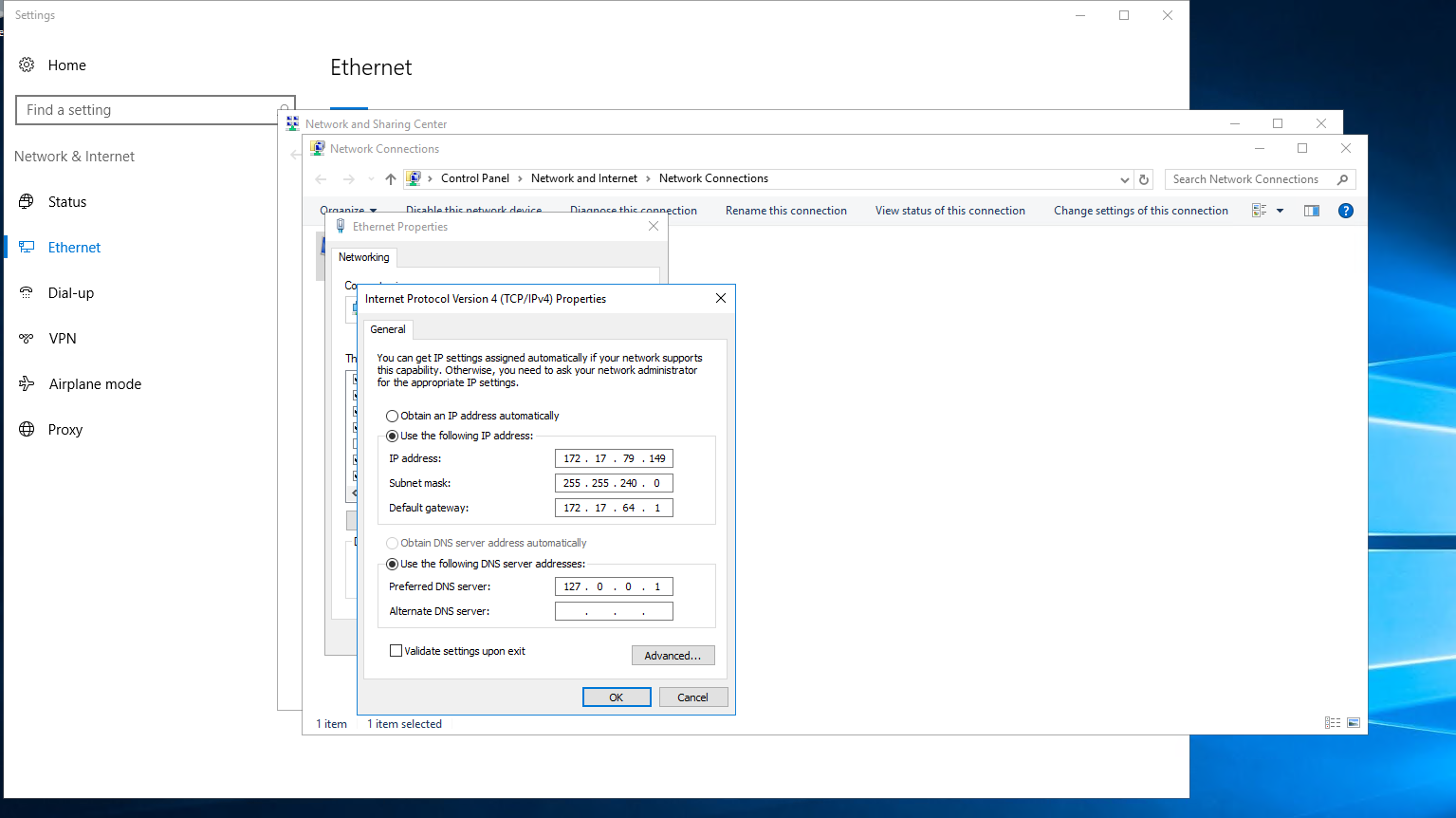Open the Dial-up settings section
Image resolution: width=1456 pixels, height=818 pixels.
pos(71,292)
